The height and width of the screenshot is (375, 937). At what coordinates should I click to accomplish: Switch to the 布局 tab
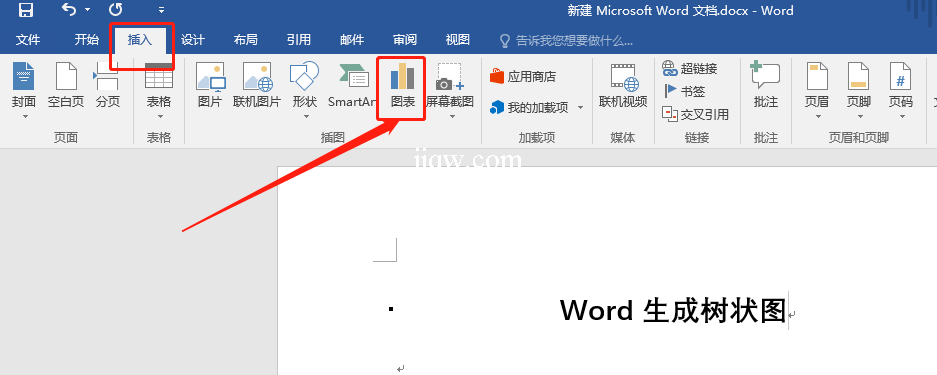pyautogui.click(x=246, y=40)
